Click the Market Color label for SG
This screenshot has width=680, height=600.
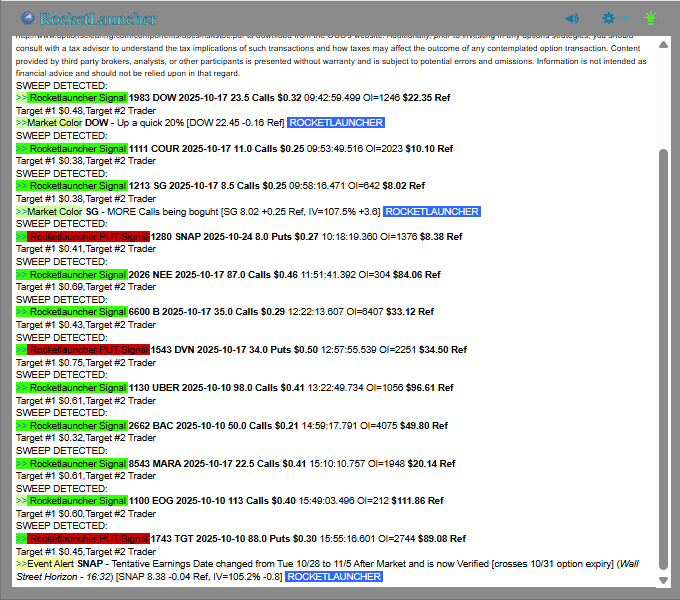click(x=55, y=212)
